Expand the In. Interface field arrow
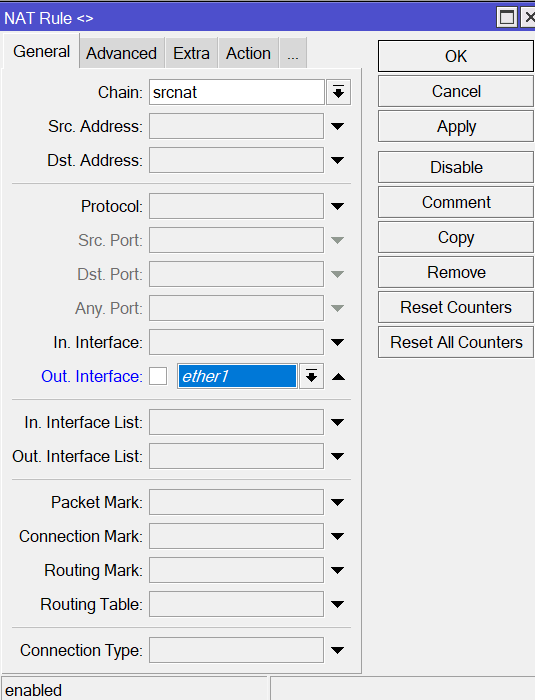This screenshot has width=535, height=700. (338, 342)
